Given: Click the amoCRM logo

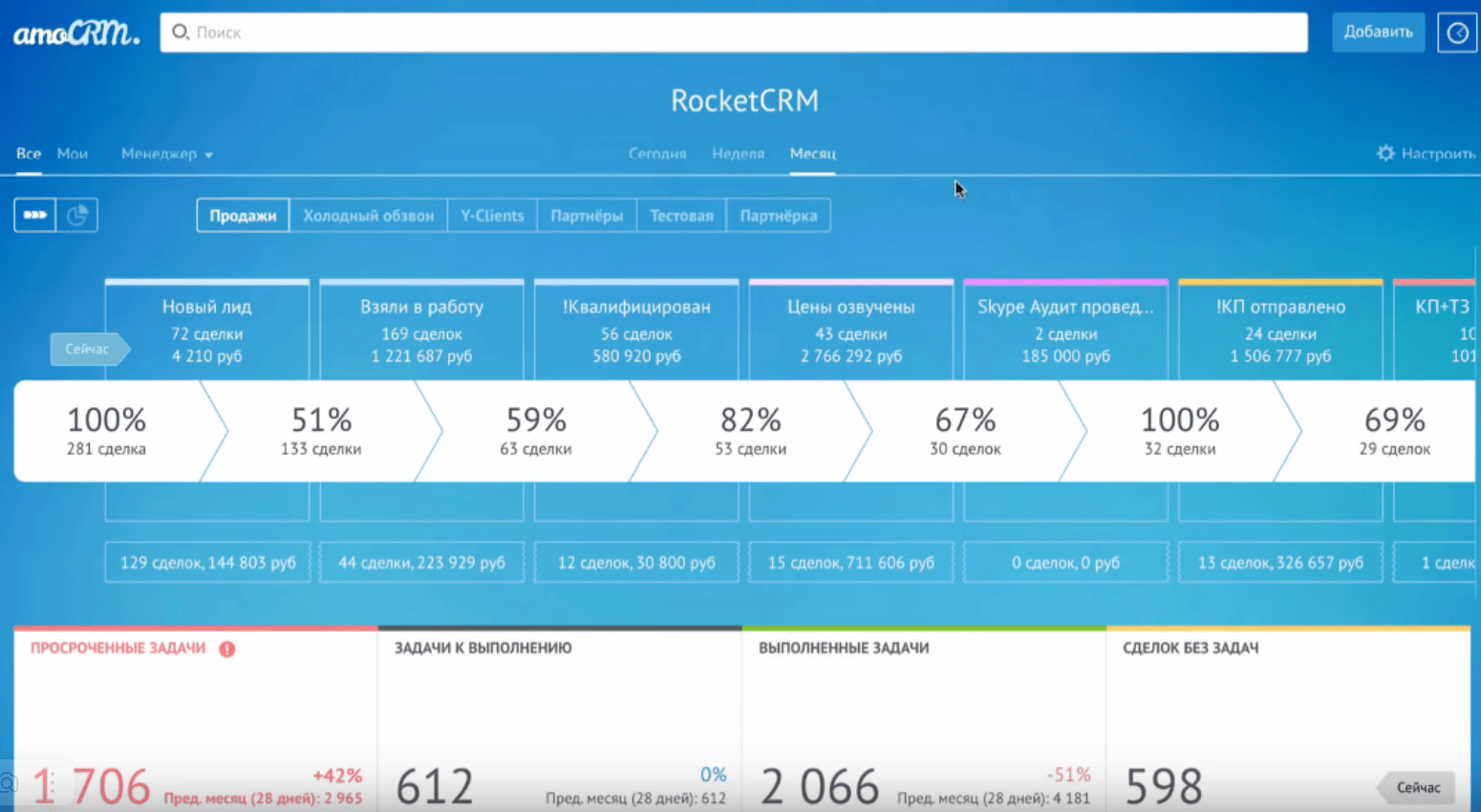Looking at the screenshot, I should 75,32.
